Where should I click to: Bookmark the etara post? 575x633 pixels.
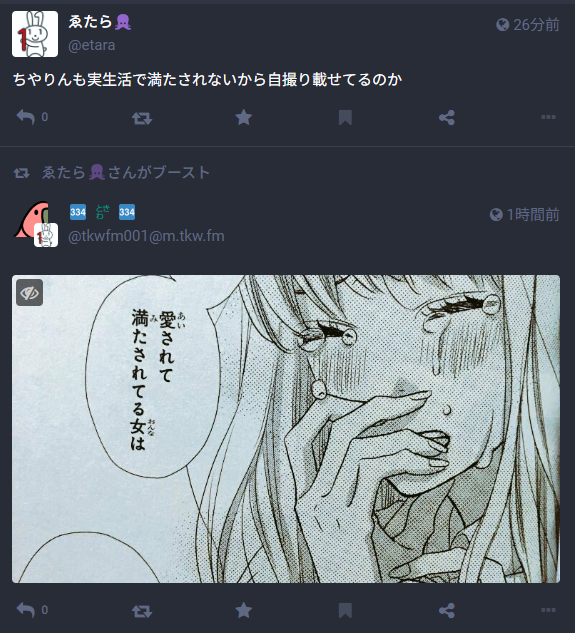[345, 118]
